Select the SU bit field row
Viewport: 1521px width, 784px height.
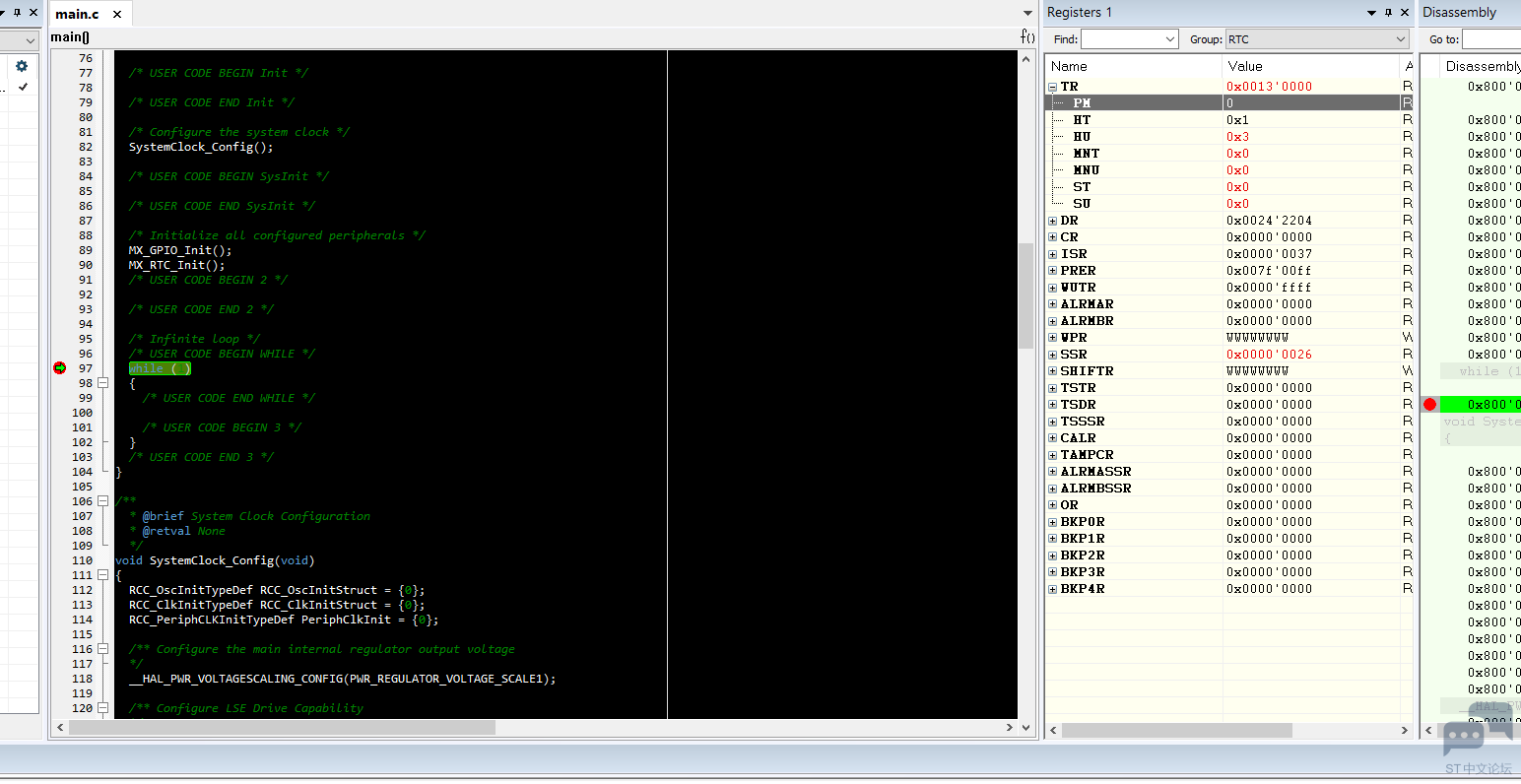click(x=1229, y=204)
